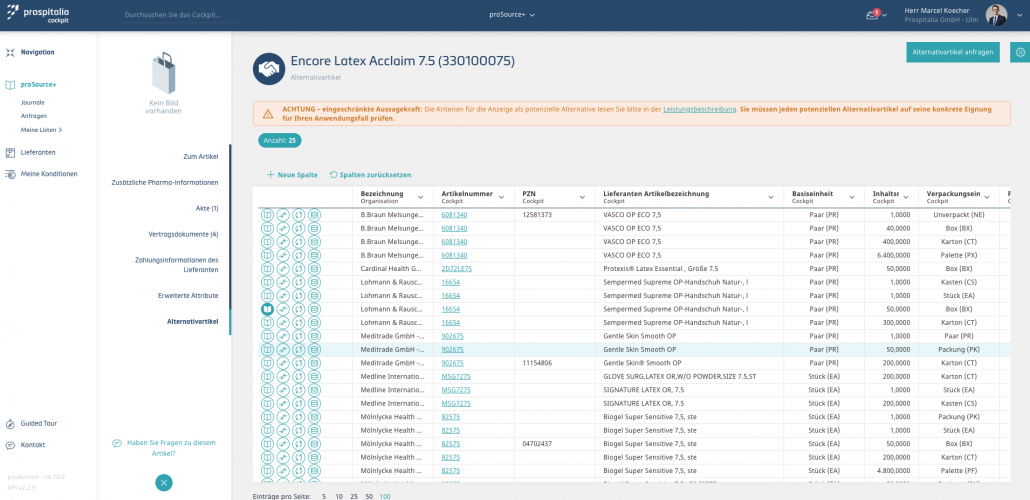
Task: Set entries per page to 25
Action: [x=354, y=497]
